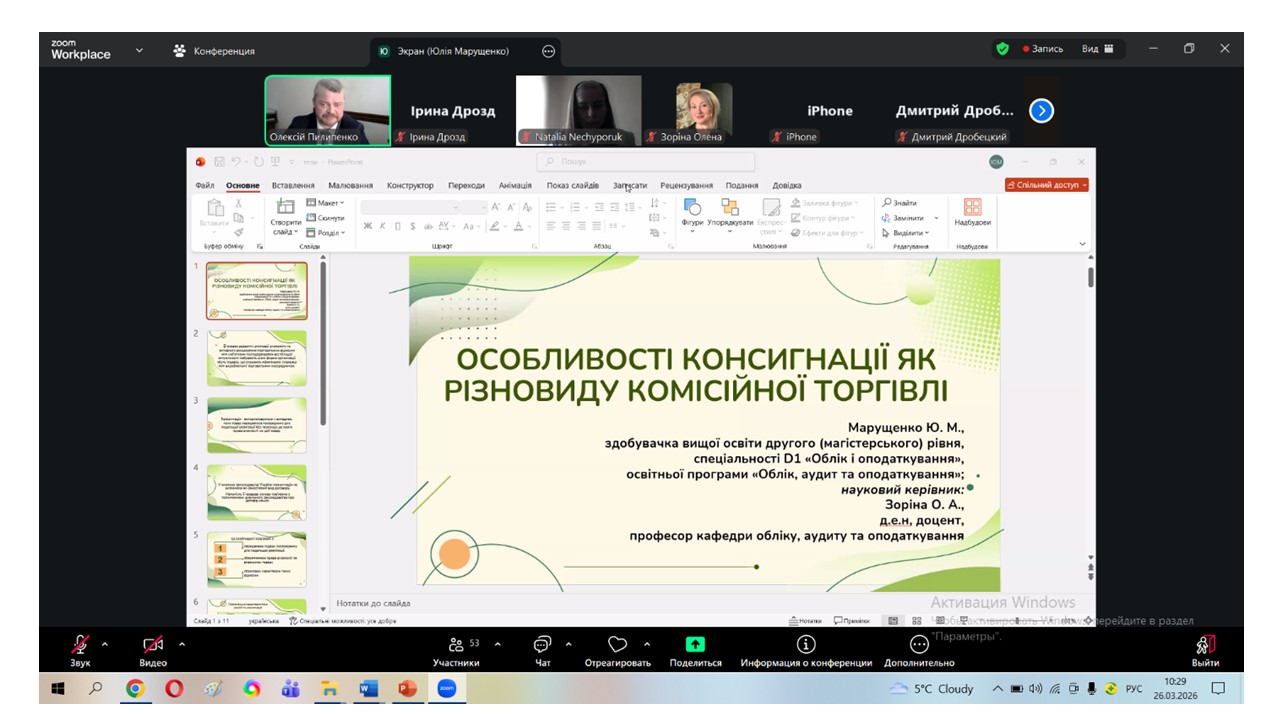Unmute microphone with the Звук icon
The width and height of the screenshot is (1280, 720).
[x=79, y=645]
